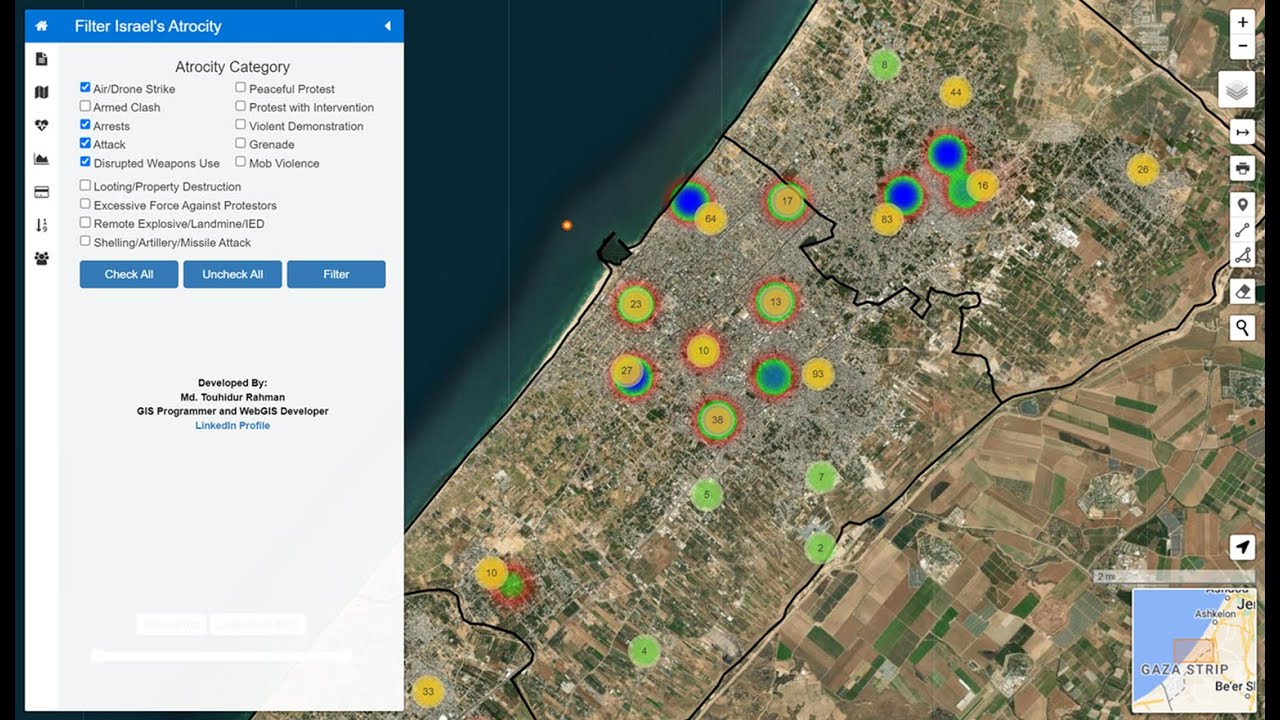Open the folded map sidebar tab

(x=41, y=92)
